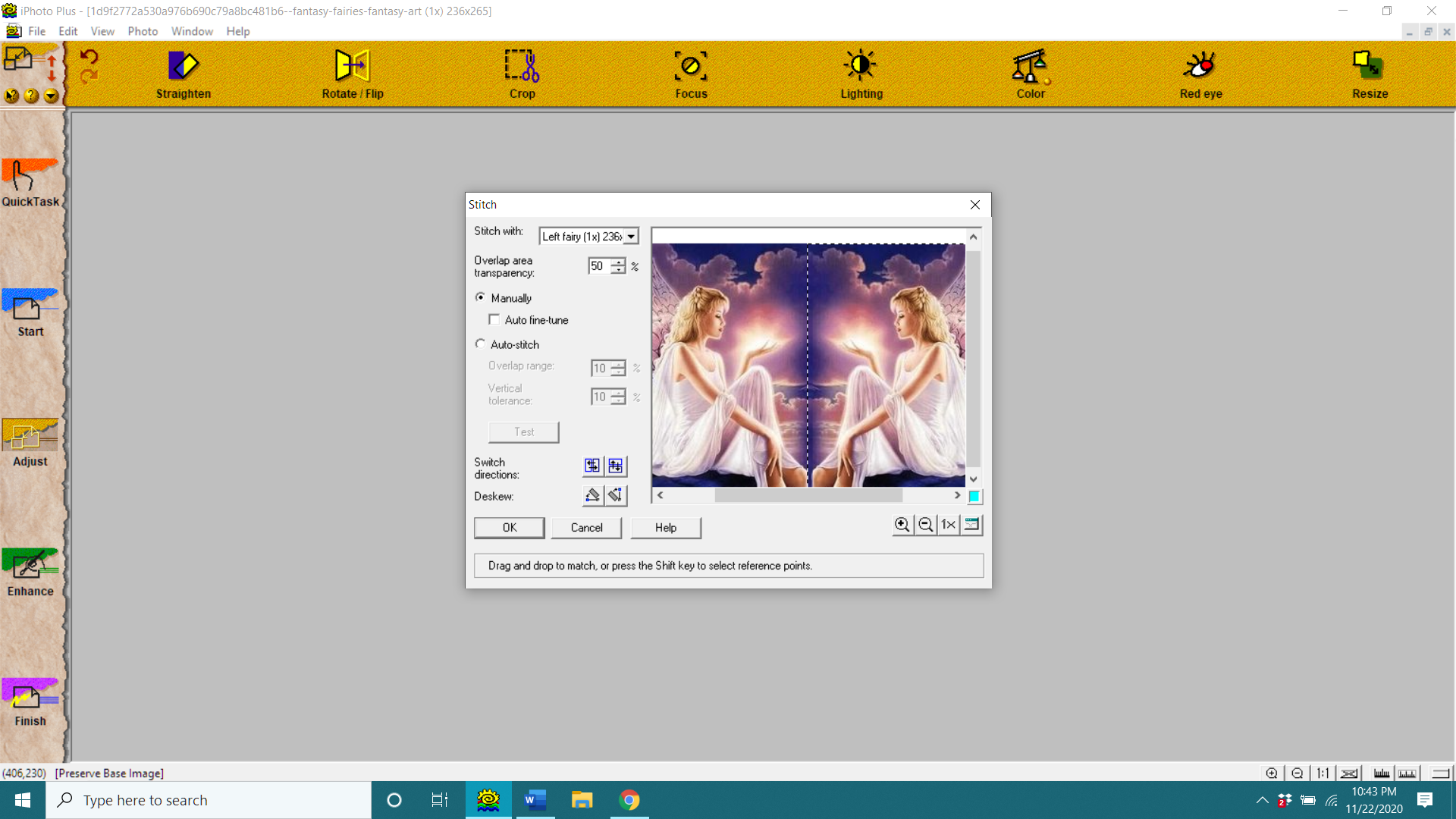Open the File menu
The width and height of the screenshot is (1456, 819).
36,31
